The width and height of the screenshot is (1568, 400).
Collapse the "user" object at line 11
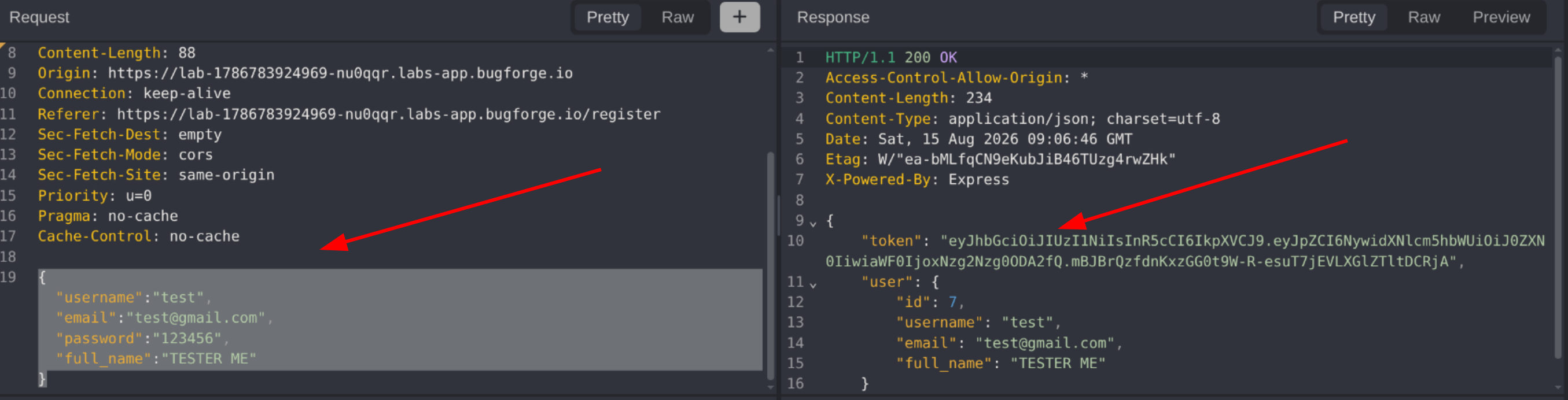click(812, 284)
